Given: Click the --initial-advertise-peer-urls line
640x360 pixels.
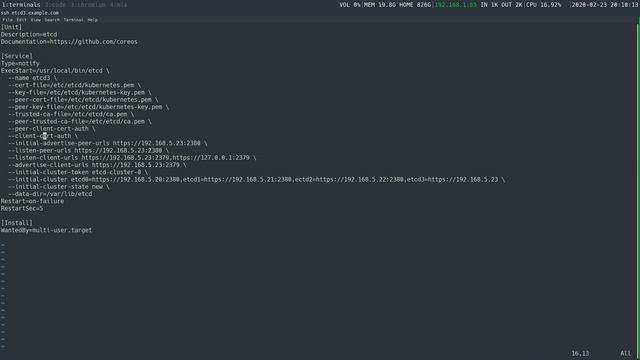Looking at the screenshot, I should [108, 143].
